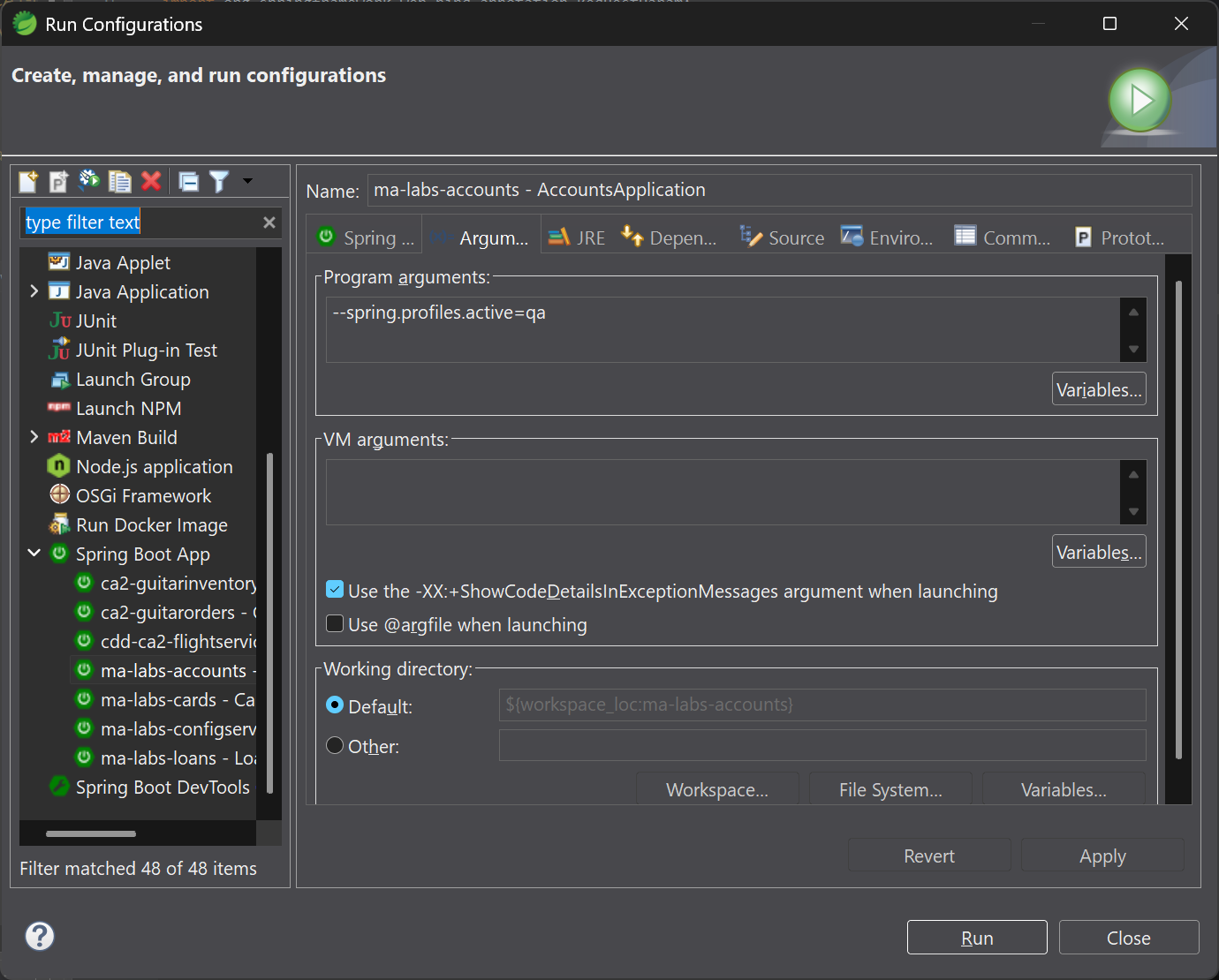This screenshot has width=1219, height=980.
Task: Select the ca2-guitarorders Spring Boot configuration
Action: click(178, 612)
